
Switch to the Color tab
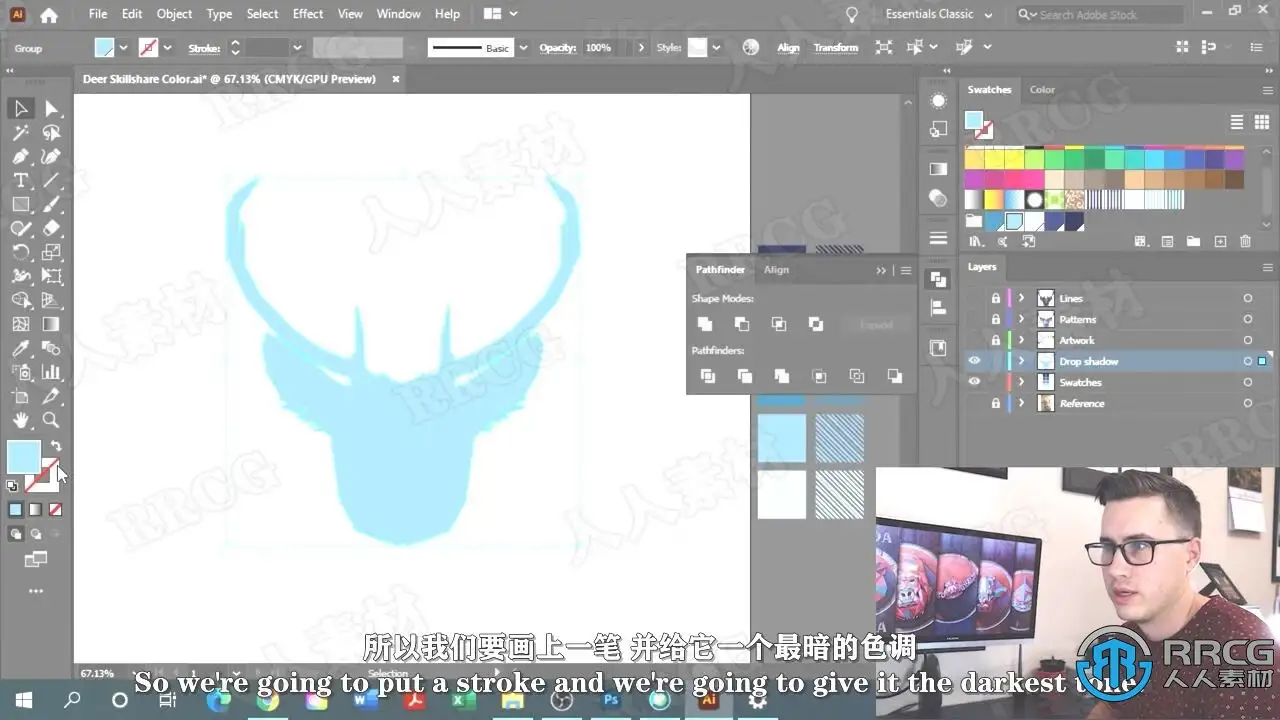[x=1042, y=89]
